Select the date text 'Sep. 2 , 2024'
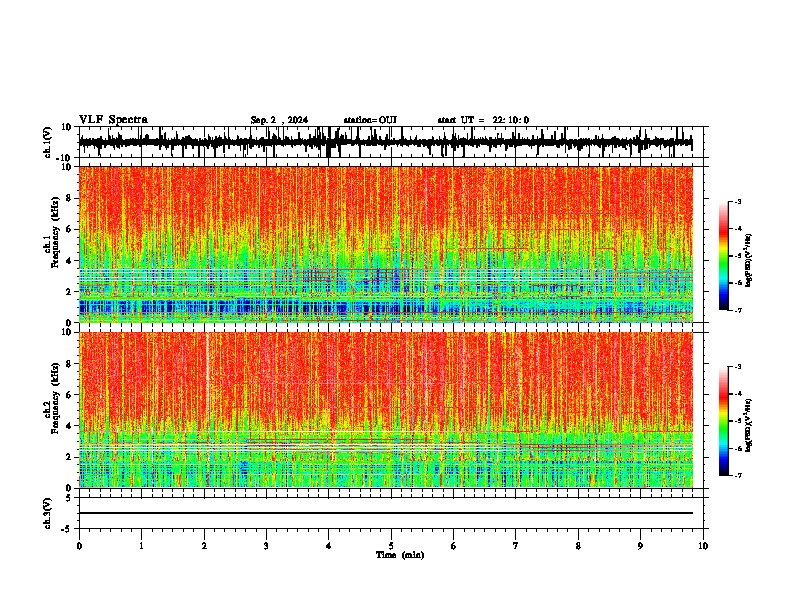 (279, 120)
